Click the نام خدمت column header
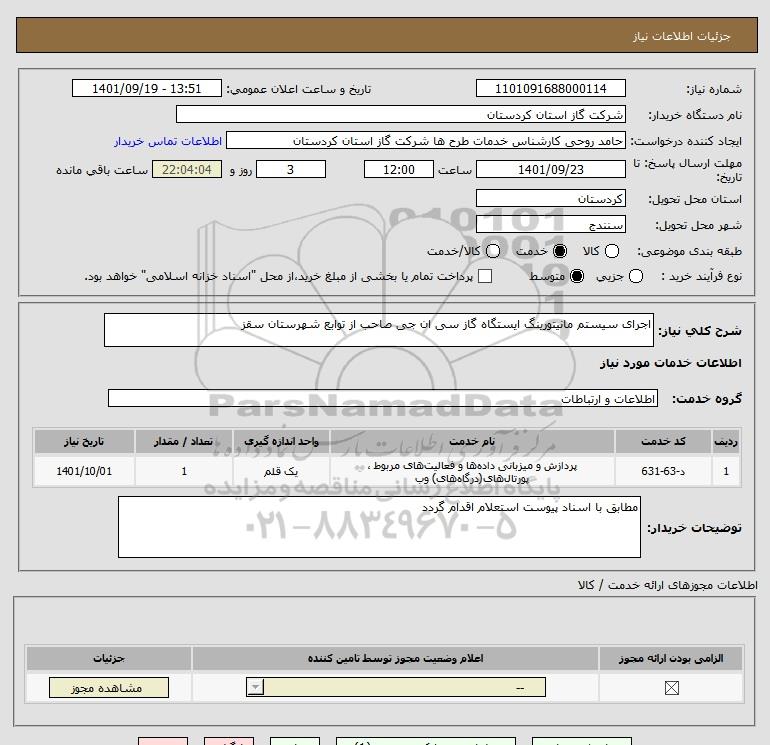The image size is (770, 745). click(472, 441)
